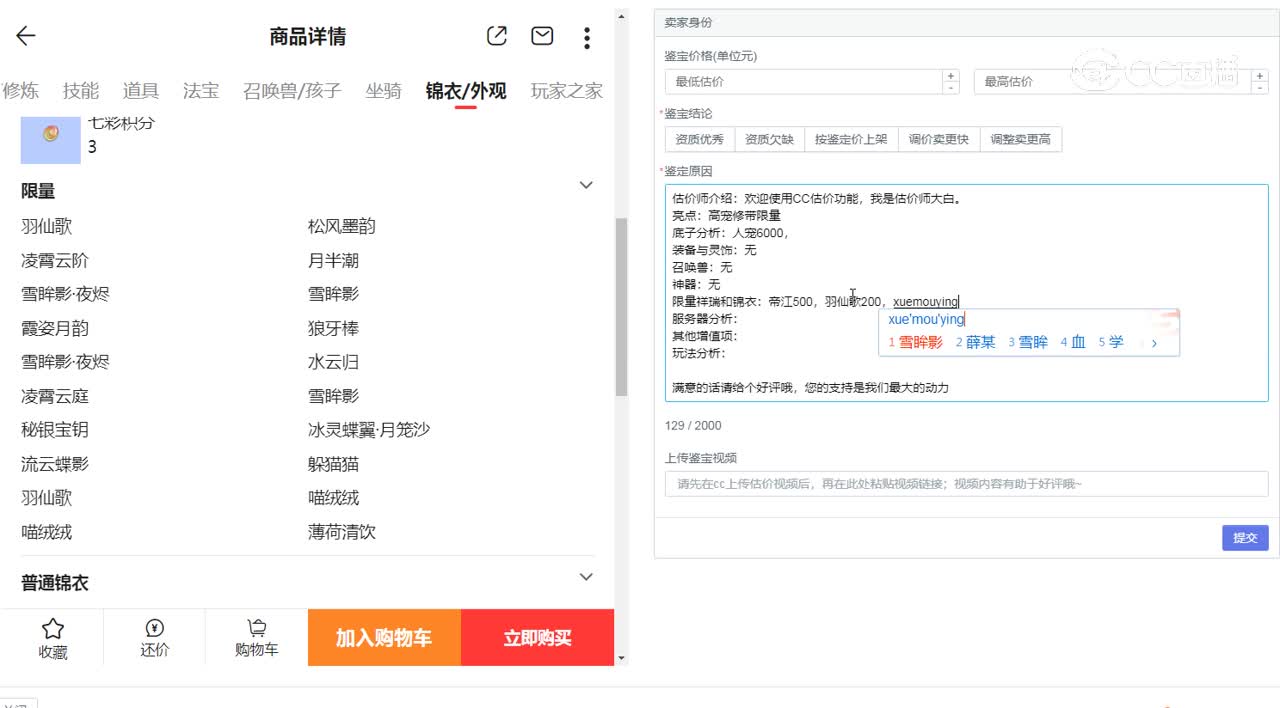This screenshot has height=708, width=1280.
Task: Select the 资质欠缺 conclusion option
Action: point(771,139)
